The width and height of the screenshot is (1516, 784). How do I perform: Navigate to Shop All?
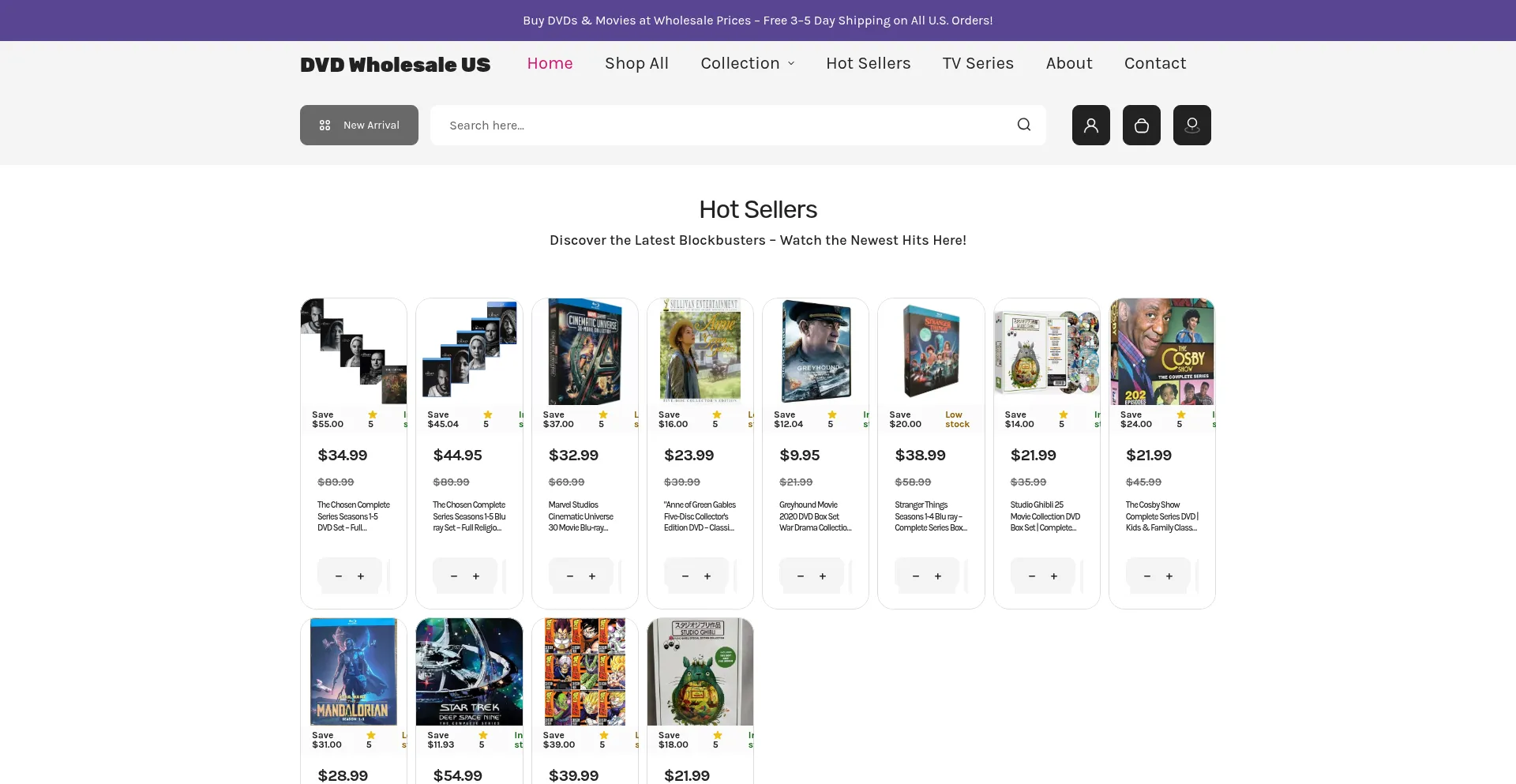(x=636, y=63)
